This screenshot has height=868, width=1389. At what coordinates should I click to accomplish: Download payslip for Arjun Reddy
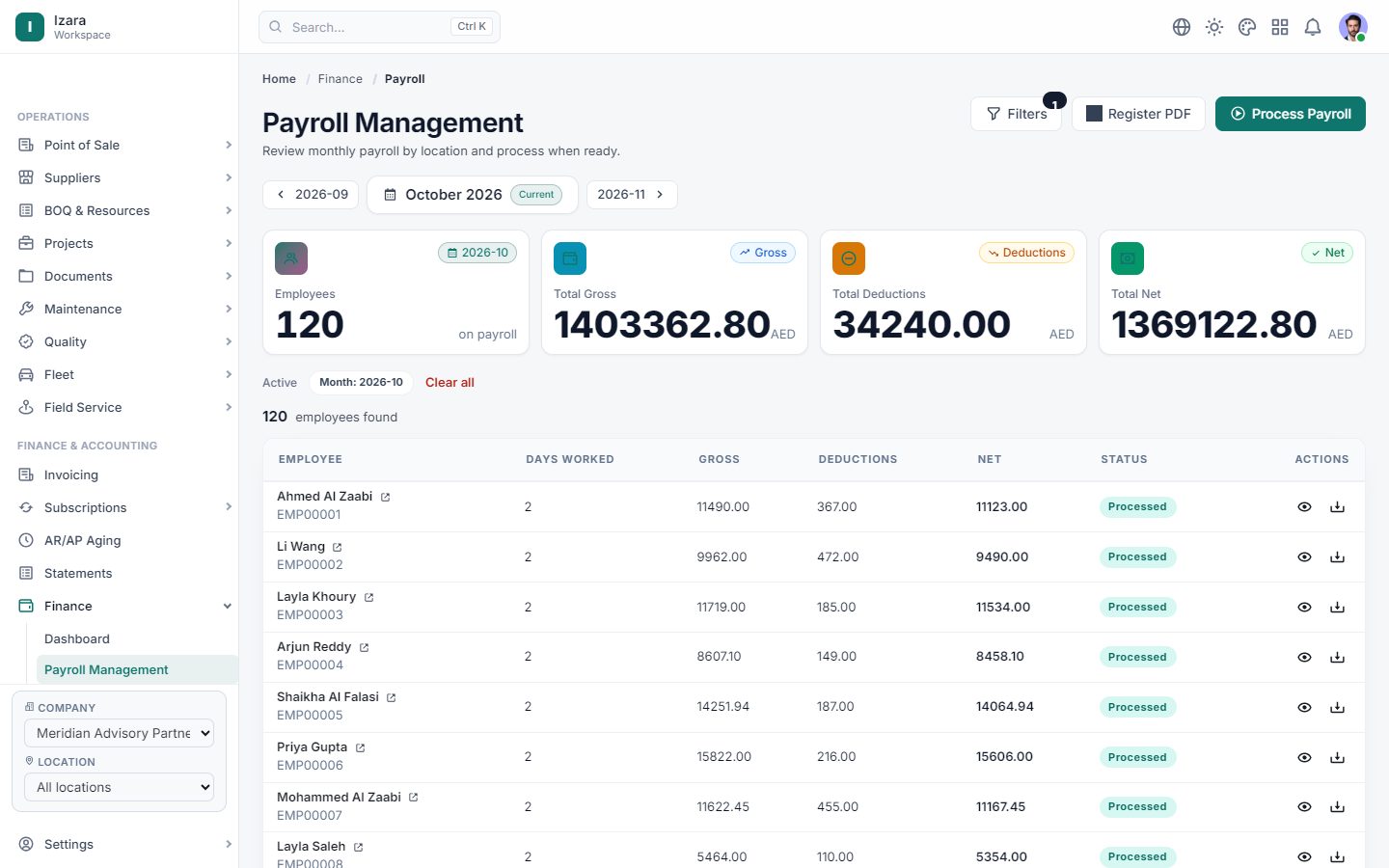(1337, 658)
